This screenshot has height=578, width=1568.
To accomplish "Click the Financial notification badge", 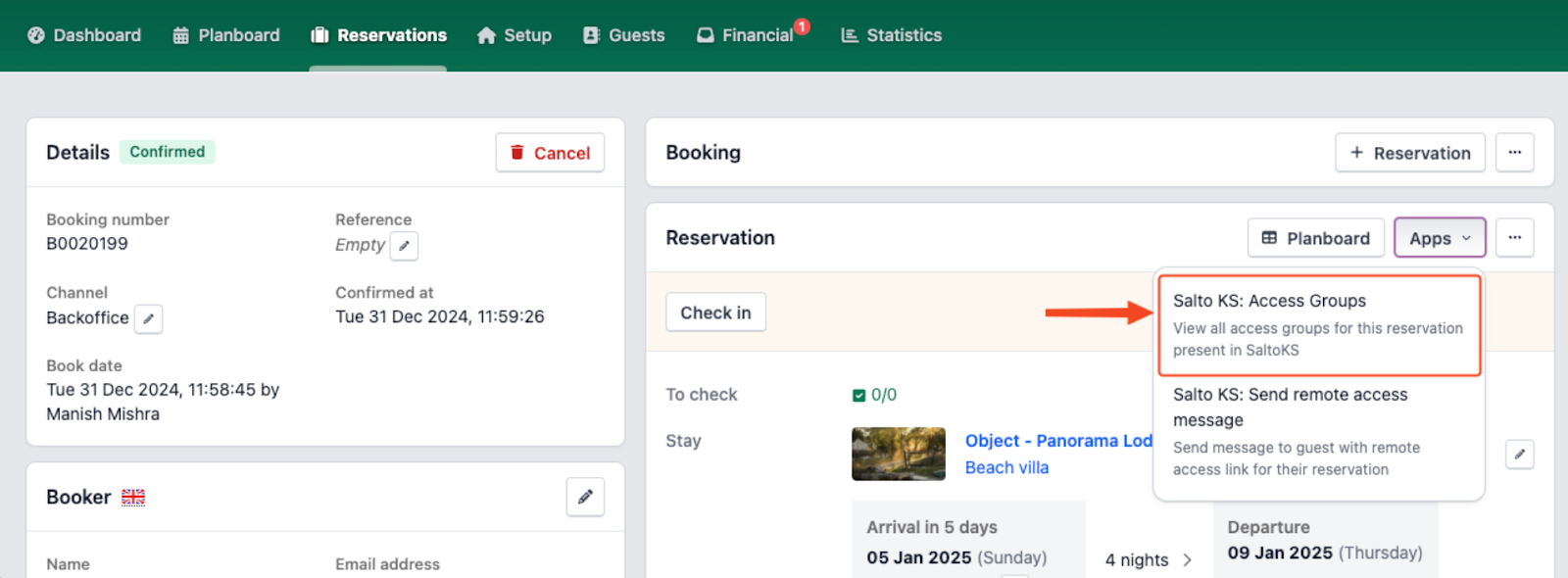I will pos(802,26).
